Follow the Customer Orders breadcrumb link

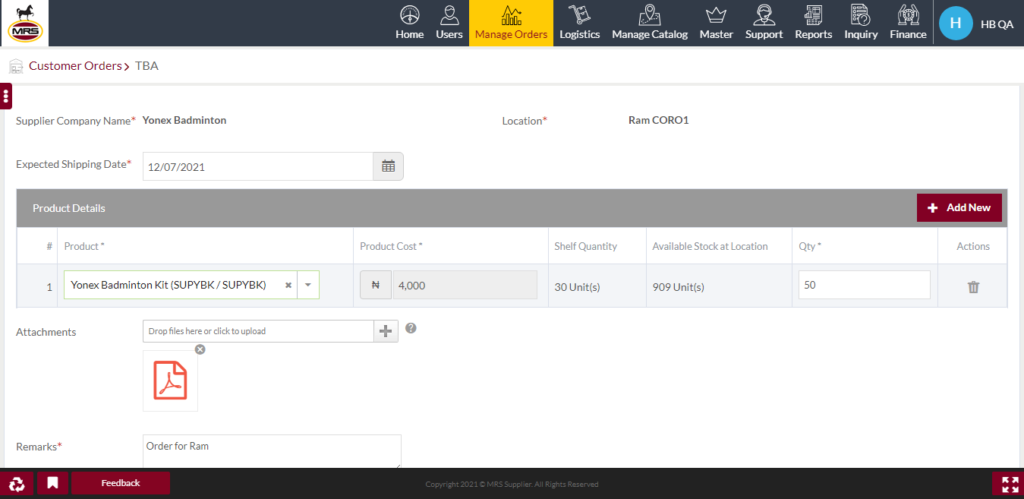(75, 65)
